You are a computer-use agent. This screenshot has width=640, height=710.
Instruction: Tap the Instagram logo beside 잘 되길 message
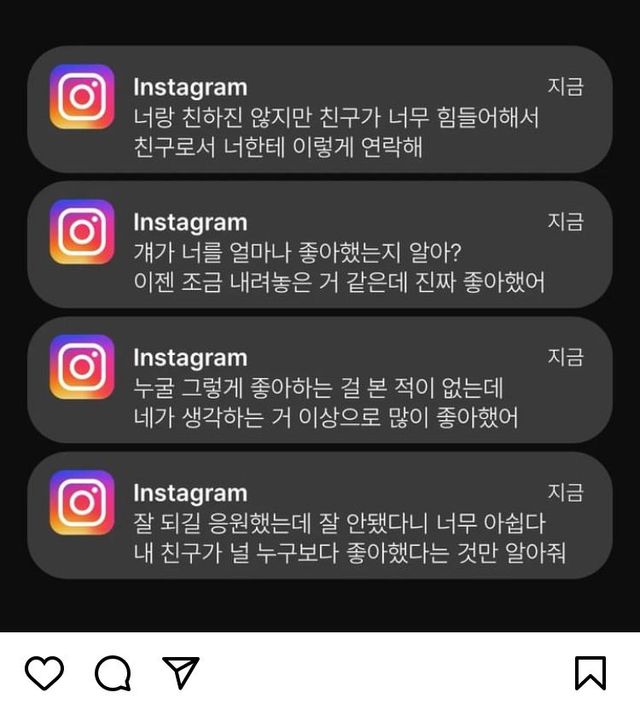[82, 502]
